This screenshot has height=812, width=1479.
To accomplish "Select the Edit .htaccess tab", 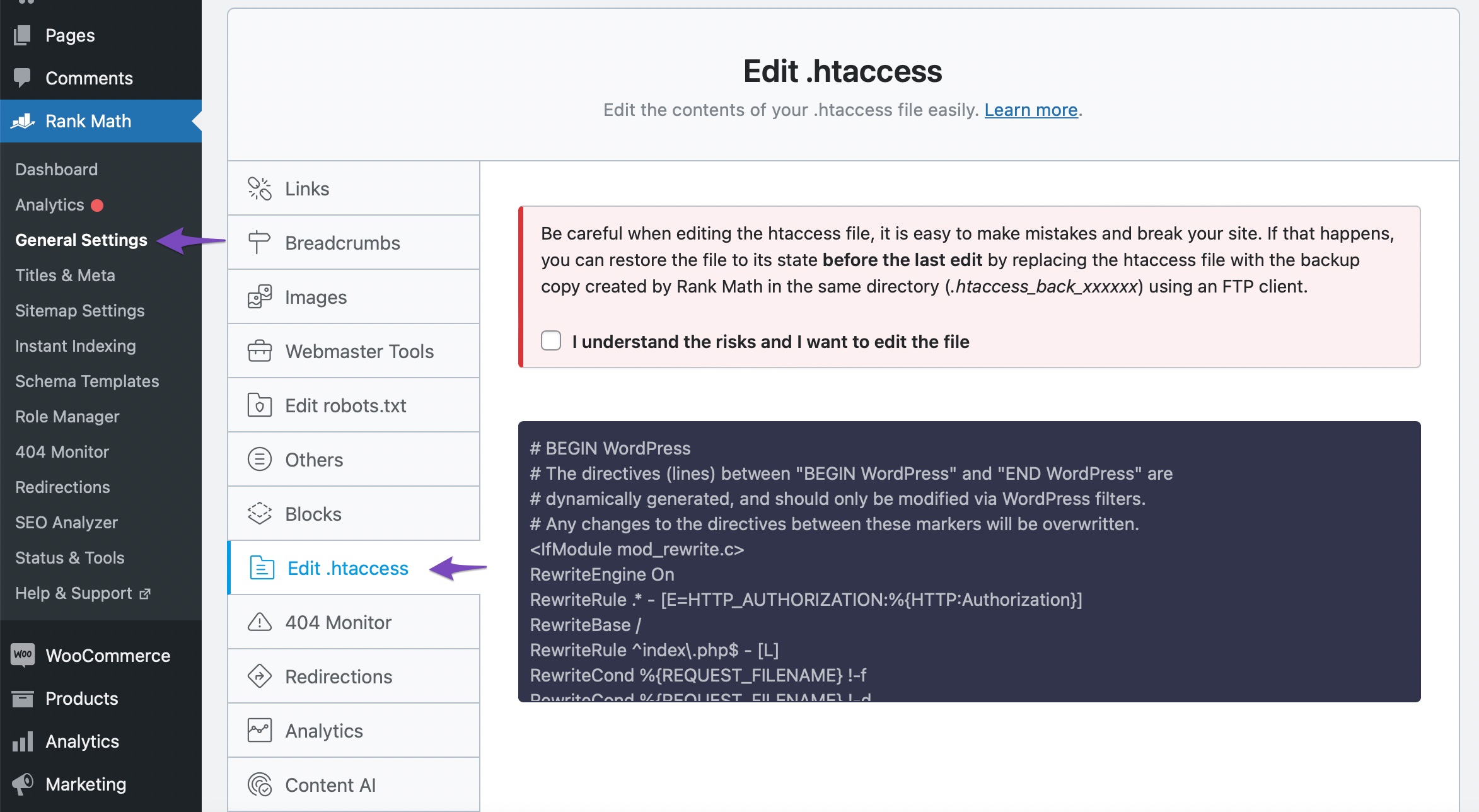I will tap(354, 568).
